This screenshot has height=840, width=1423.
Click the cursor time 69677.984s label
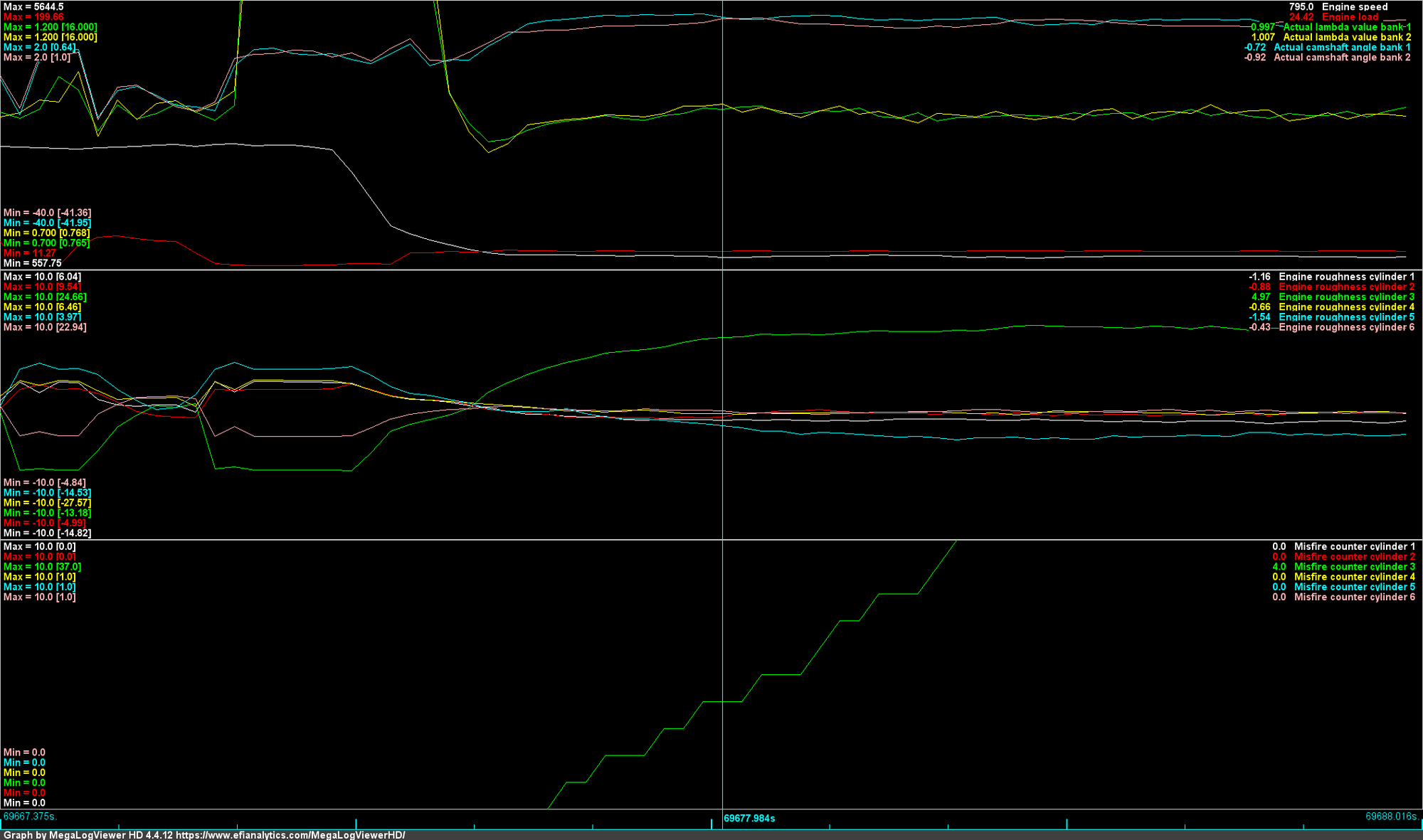tap(749, 819)
